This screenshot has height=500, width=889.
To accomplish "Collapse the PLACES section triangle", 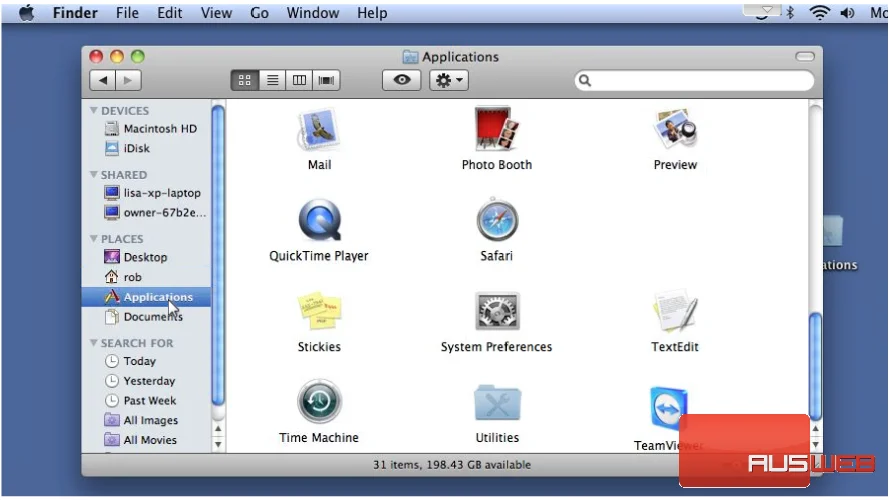I will click(94, 239).
